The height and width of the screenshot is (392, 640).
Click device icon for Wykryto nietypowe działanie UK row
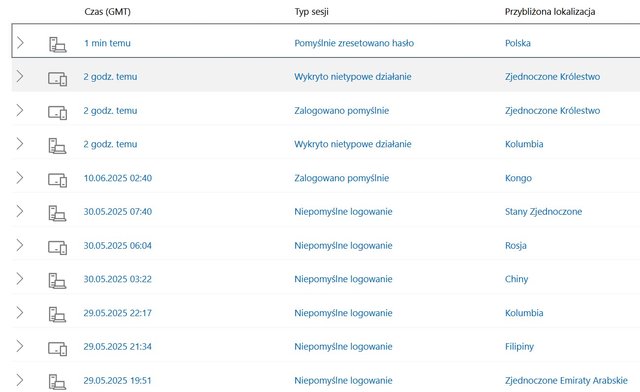pos(57,78)
